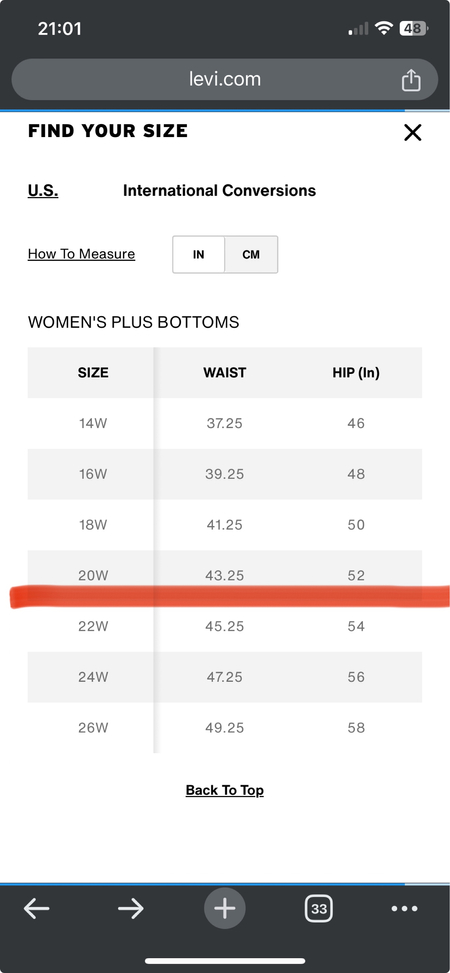This screenshot has height=973, width=450.
Task: Tap the levi.com address bar
Action: 225,79
